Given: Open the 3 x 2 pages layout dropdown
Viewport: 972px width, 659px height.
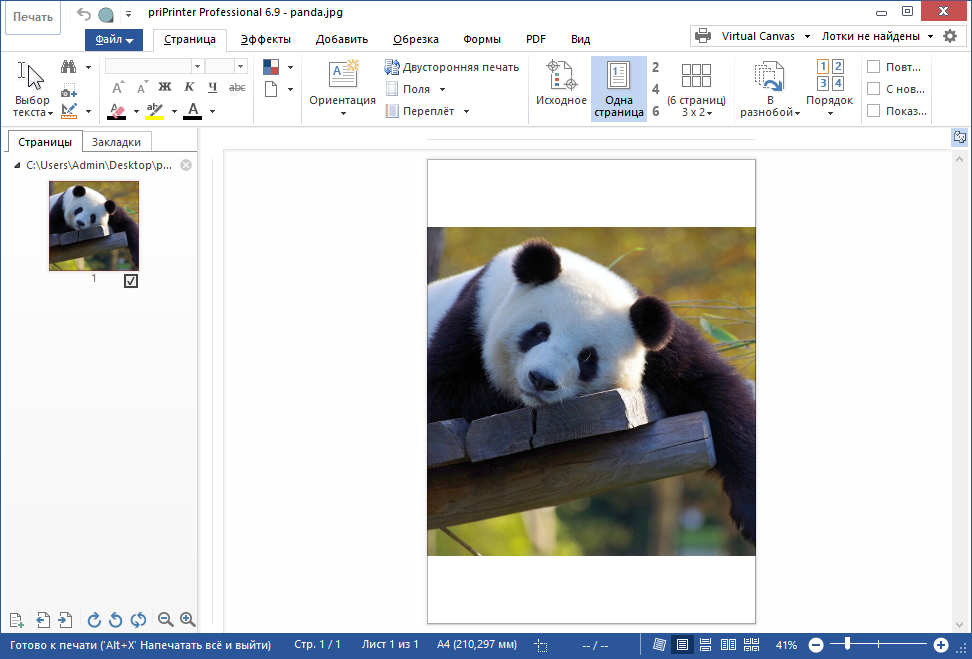Looking at the screenshot, I should click(695, 113).
